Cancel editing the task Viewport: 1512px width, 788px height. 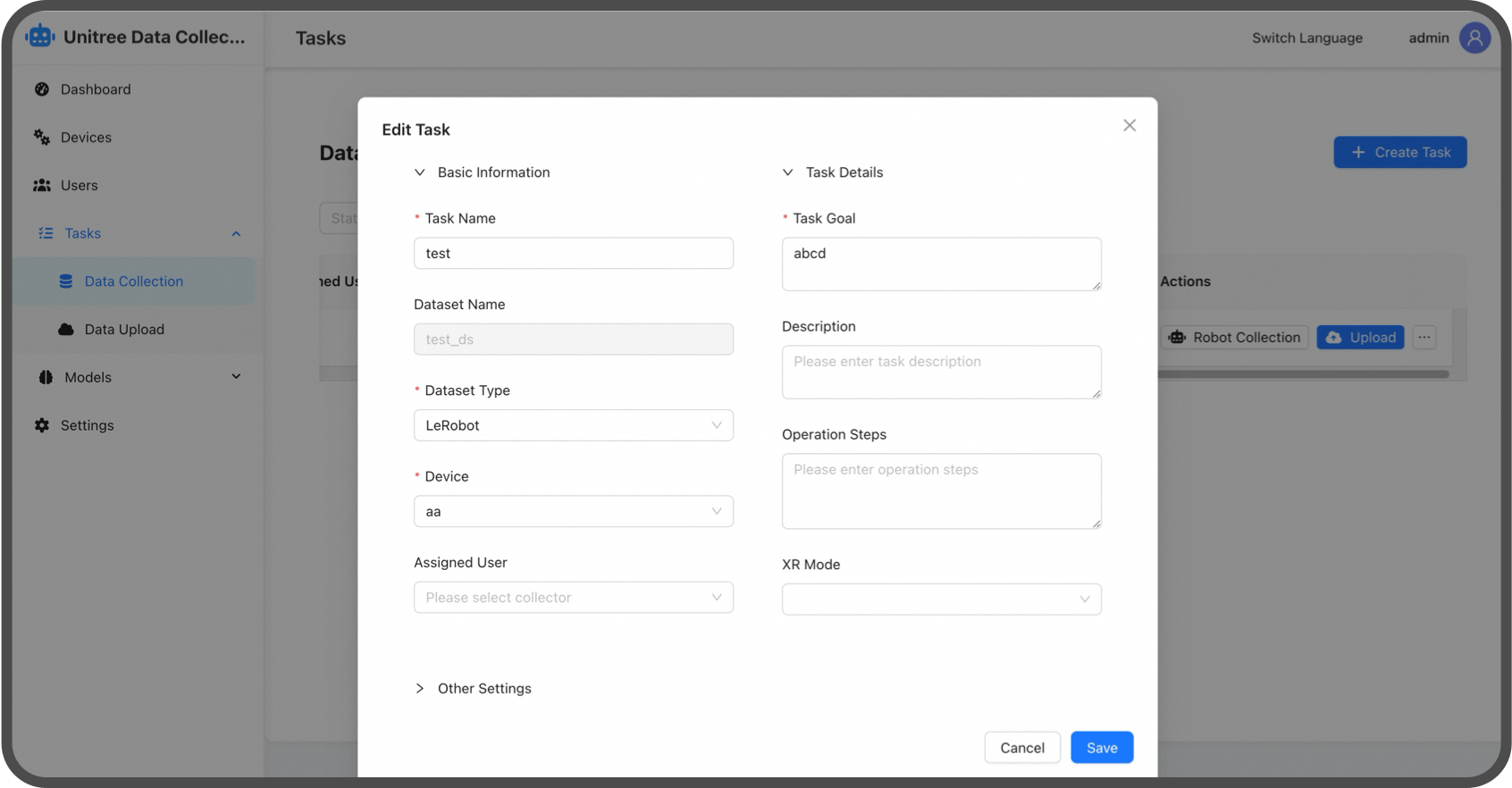[1021, 748]
